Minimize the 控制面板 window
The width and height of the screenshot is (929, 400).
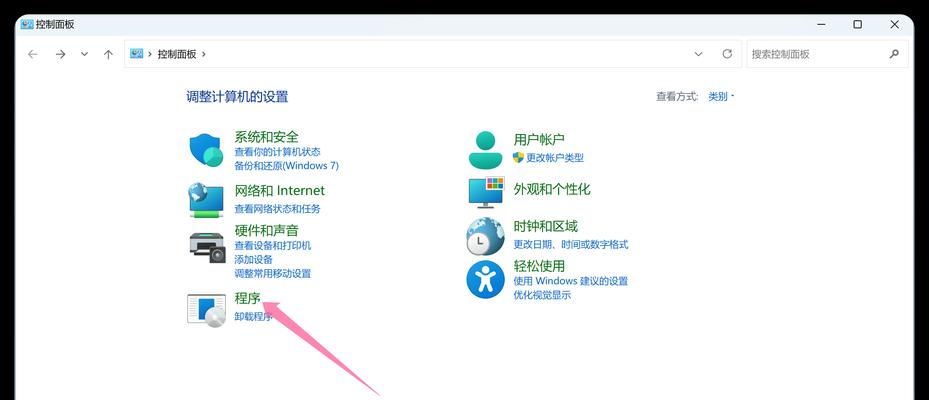[821, 25]
